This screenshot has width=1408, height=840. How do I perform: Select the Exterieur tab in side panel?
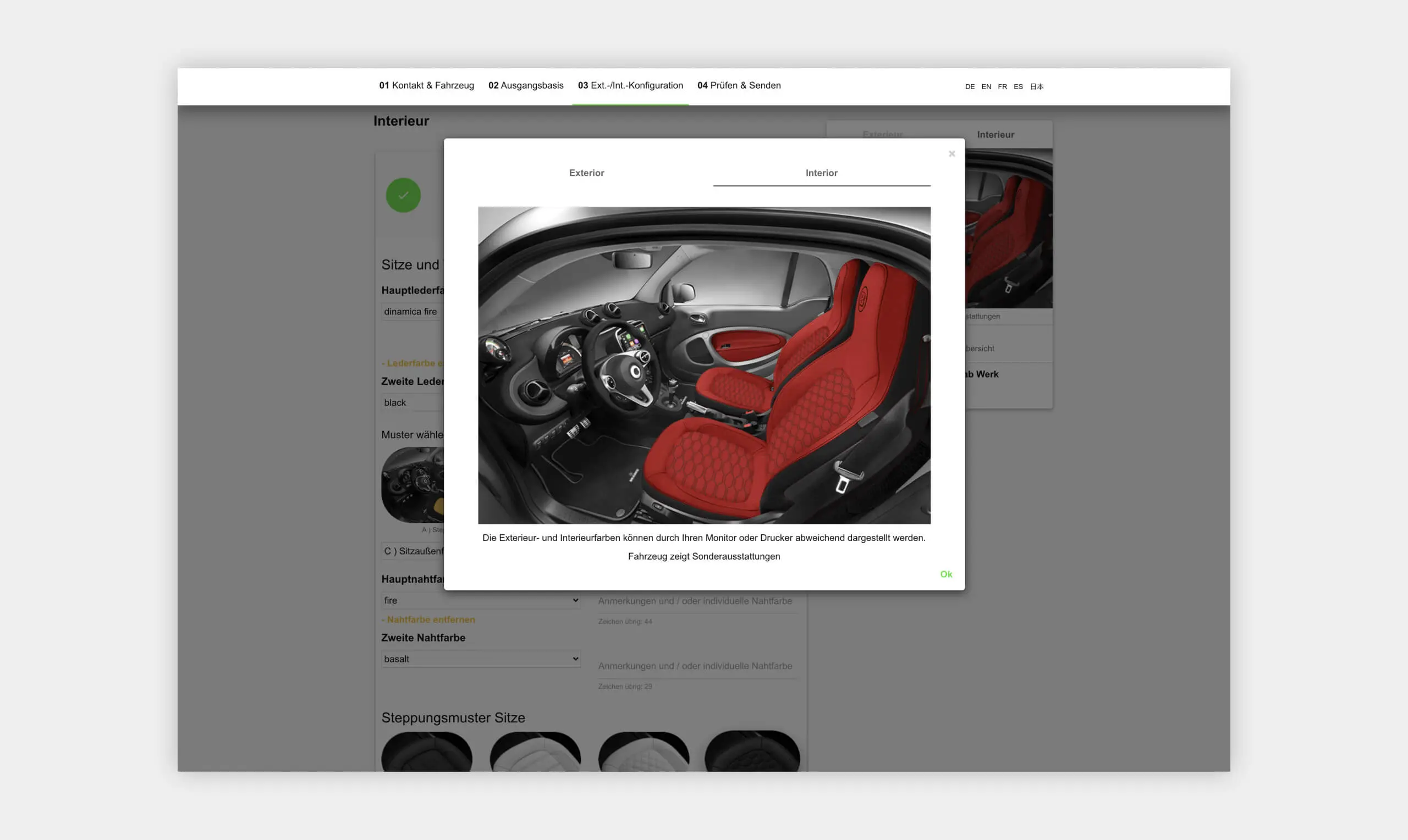point(883,134)
